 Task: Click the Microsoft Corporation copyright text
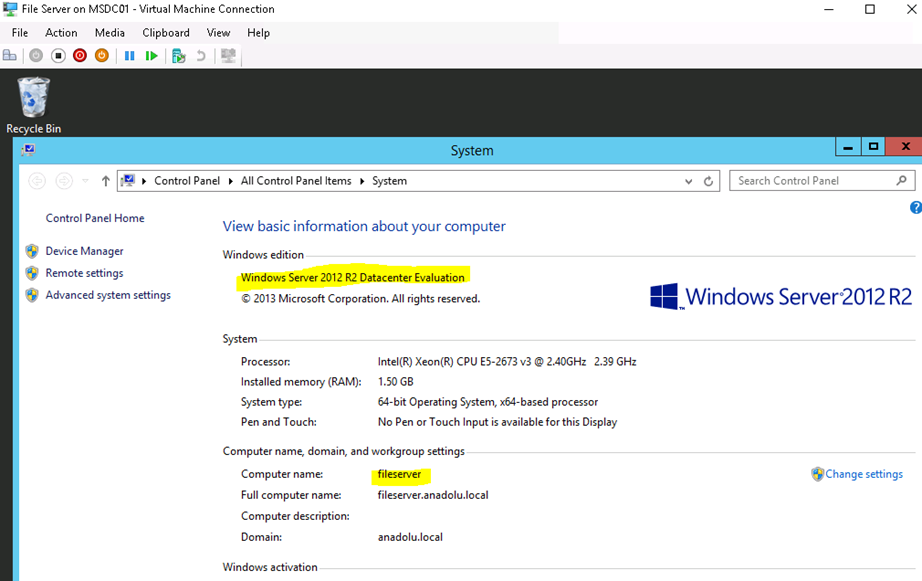tap(360, 299)
